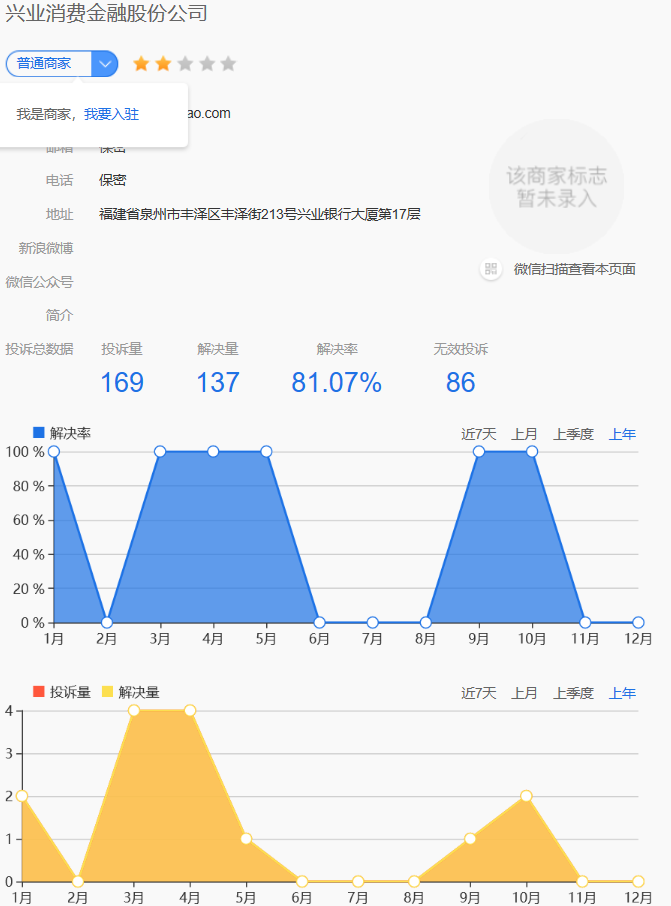Click the 普通商家 merchant type label
Image resolution: width=671 pixels, height=906 pixels.
point(44,64)
